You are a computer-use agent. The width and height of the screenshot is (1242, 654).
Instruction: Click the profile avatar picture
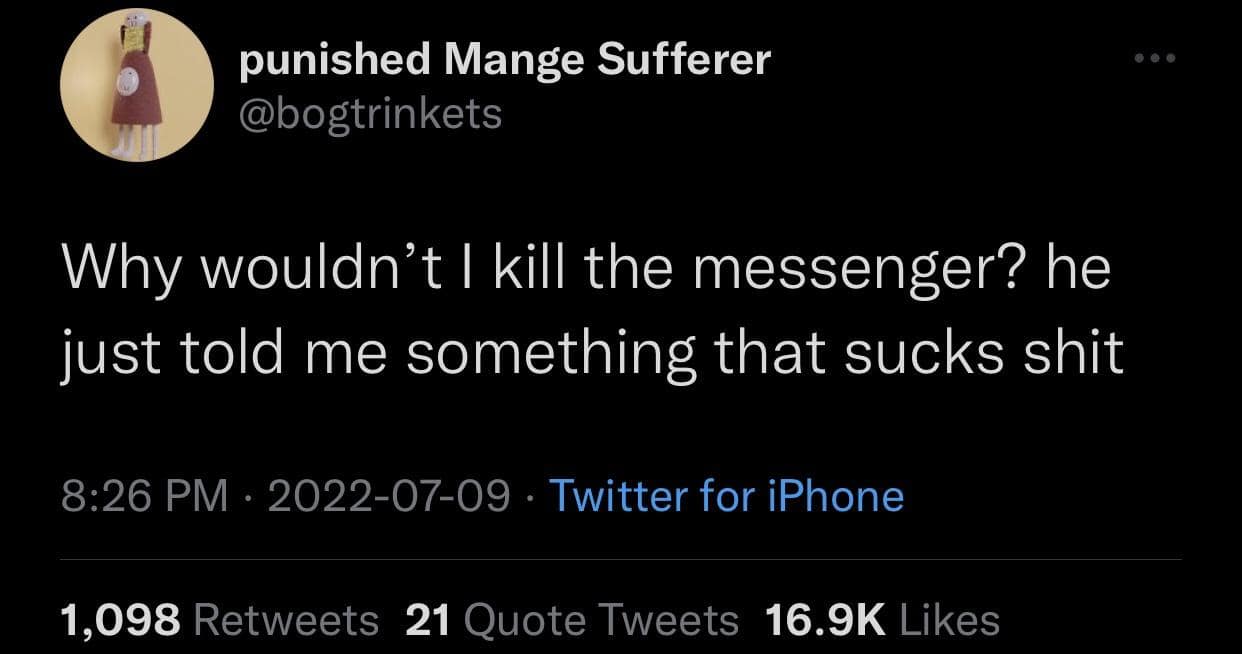click(136, 85)
